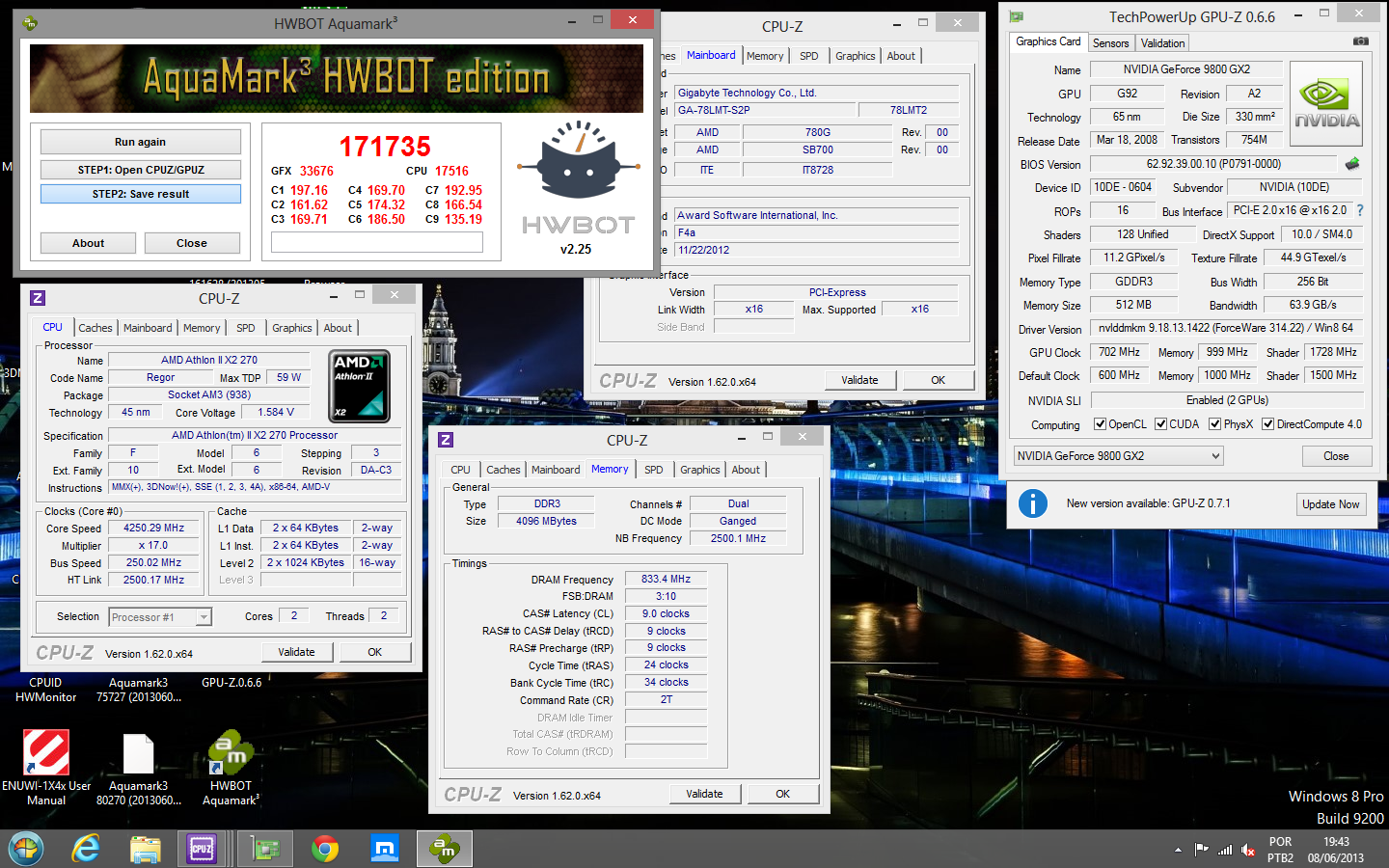Switch to CPU-Z taskbar icon
Screen dimensions: 1389x868
click(x=202, y=849)
